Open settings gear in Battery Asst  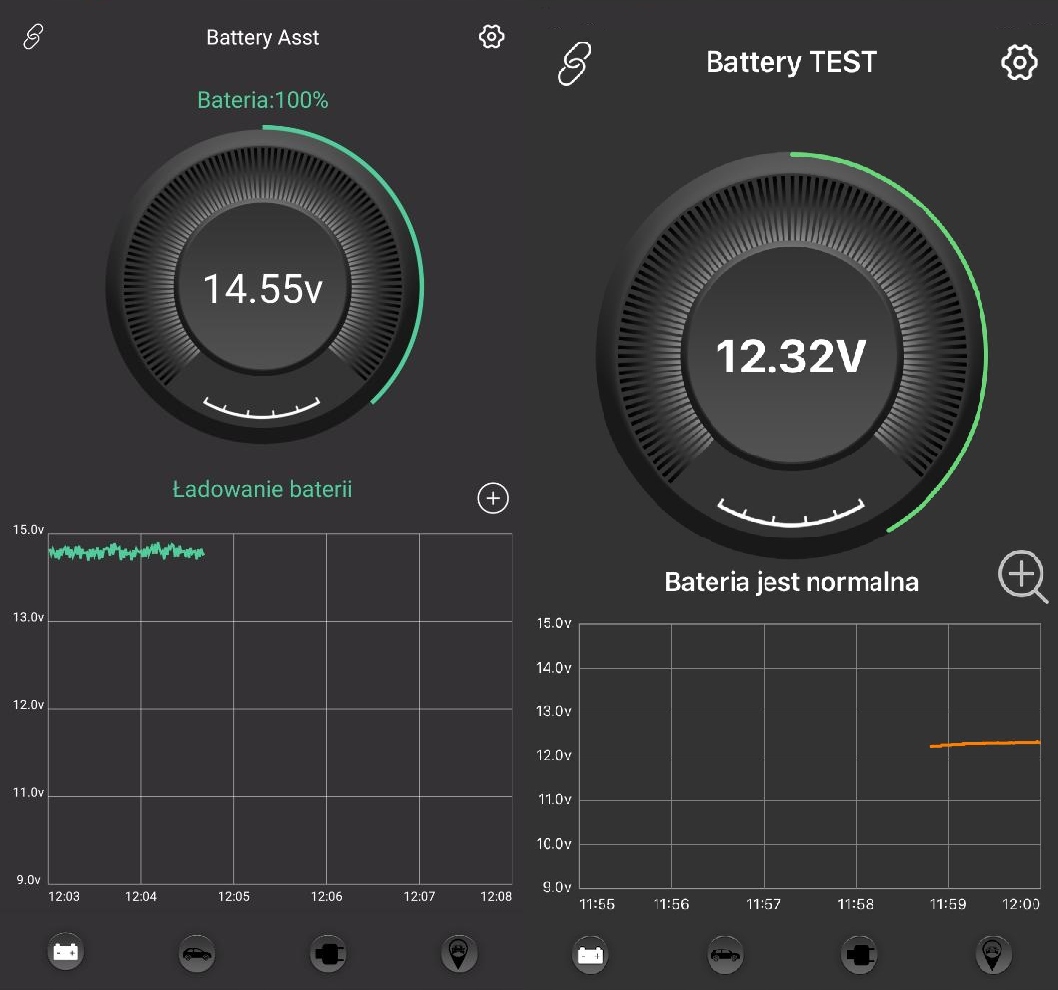click(491, 36)
